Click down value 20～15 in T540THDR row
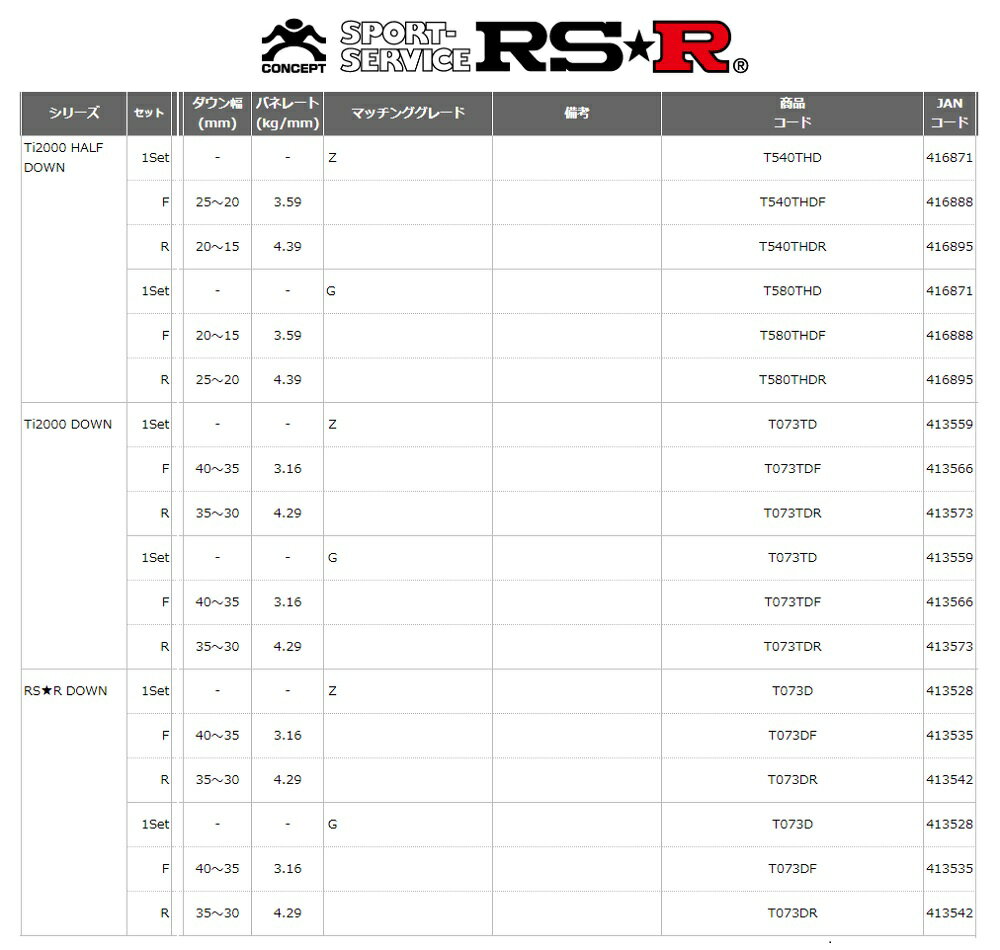The height and width of the screenshot is (950, 1000). [217, 247]
